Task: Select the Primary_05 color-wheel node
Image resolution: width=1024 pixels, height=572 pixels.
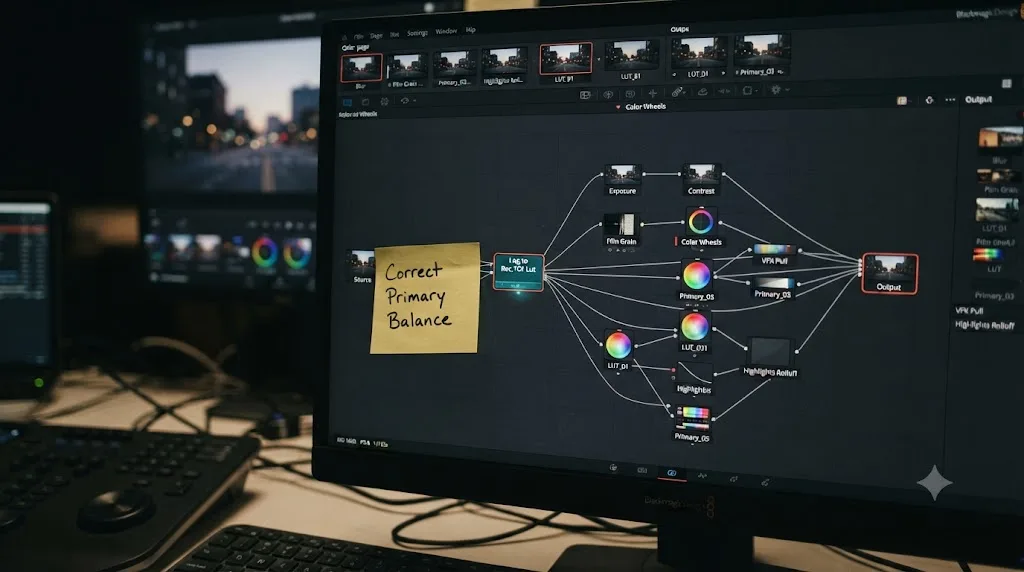Action: 696,279
